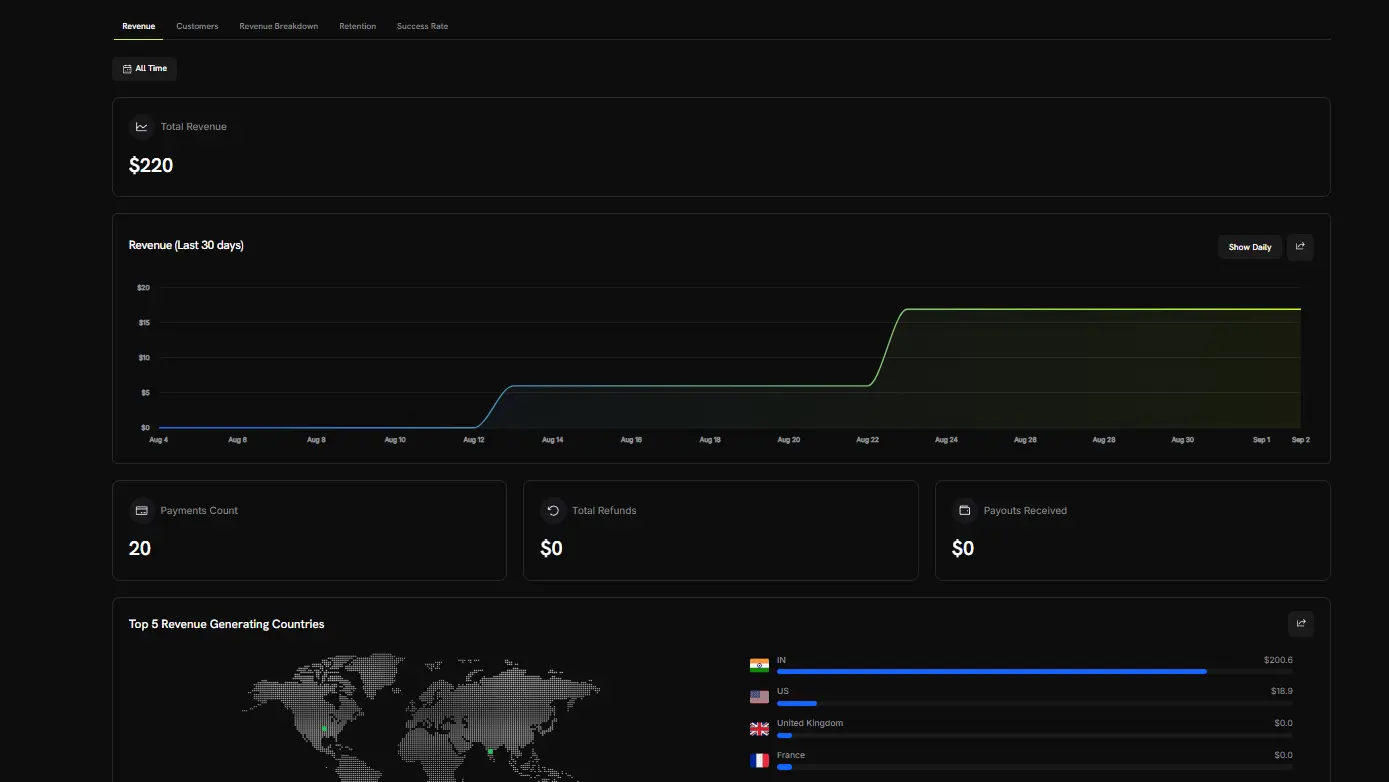Click the Aug 24 axis label
The image size is (1389, 782).
946,440
